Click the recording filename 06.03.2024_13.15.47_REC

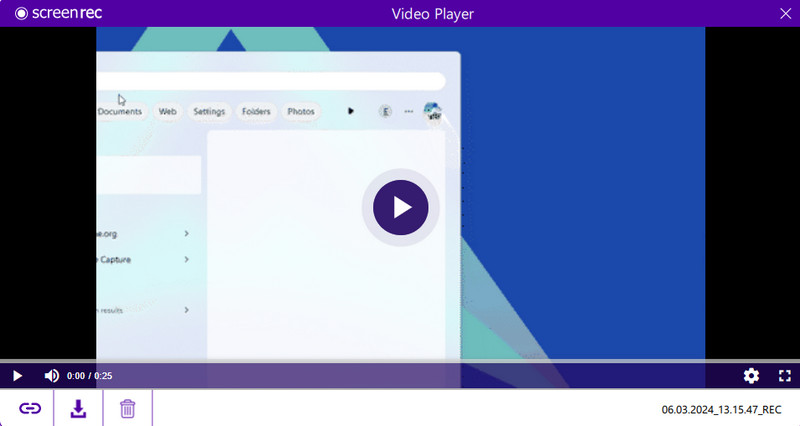(721, 410)
